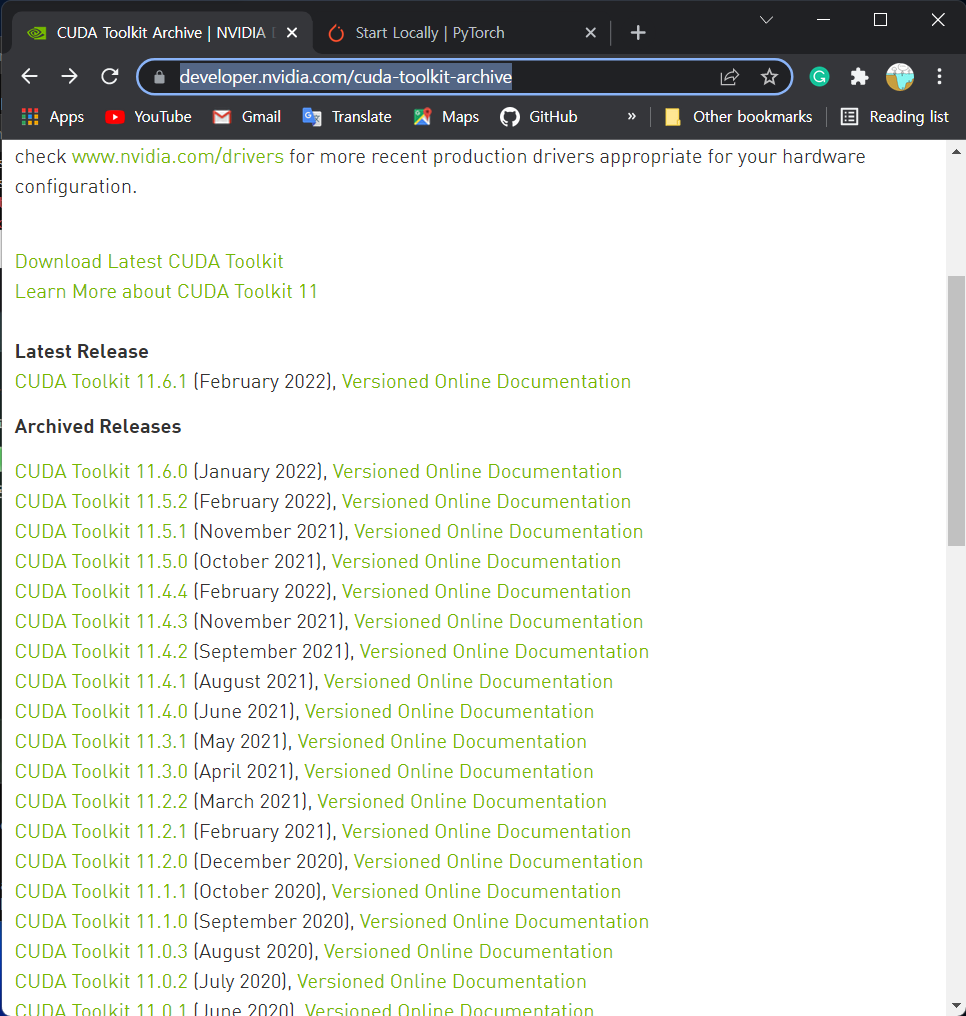Open CUDA Toolkit 11.4.4 link
Image resolution: width=966 pixels, height=1016 pixels.
[101, 592]
